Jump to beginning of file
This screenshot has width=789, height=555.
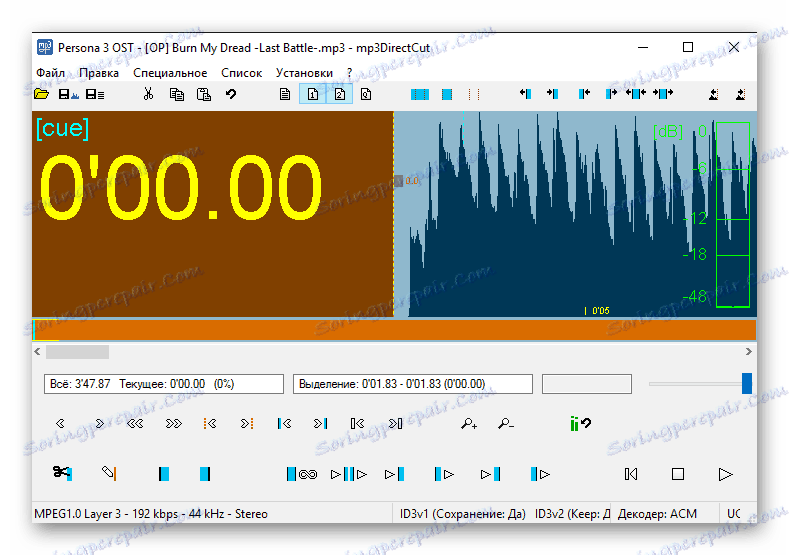[x=357, y=424]
